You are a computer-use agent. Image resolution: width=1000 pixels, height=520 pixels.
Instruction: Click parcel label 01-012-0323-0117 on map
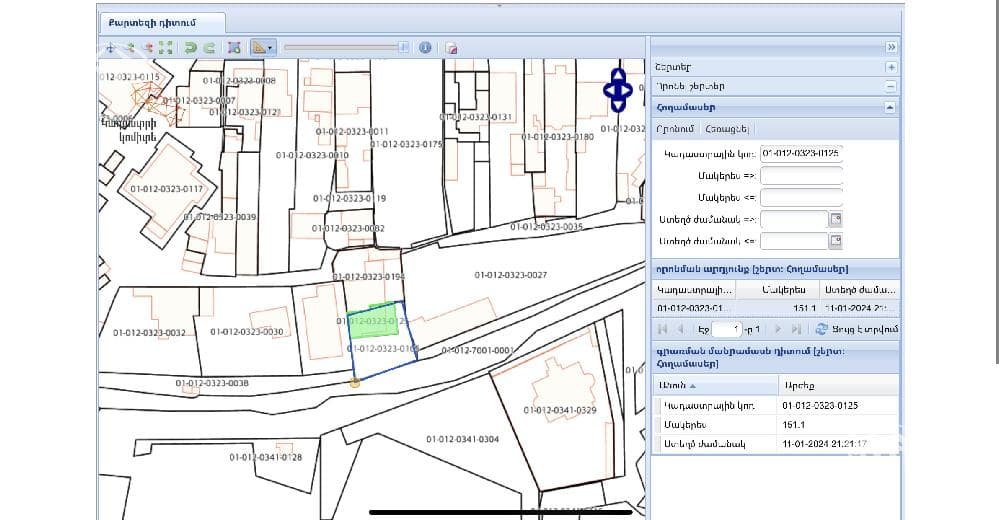pos(166,189)
